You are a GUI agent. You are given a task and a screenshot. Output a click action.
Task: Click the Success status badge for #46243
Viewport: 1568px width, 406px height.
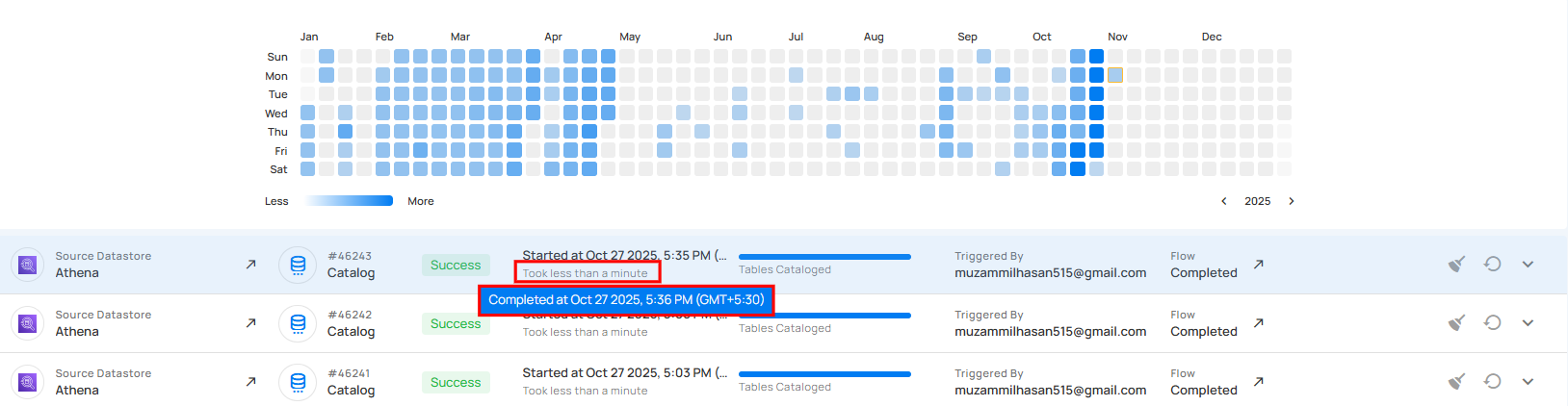[x=456, y=266]
